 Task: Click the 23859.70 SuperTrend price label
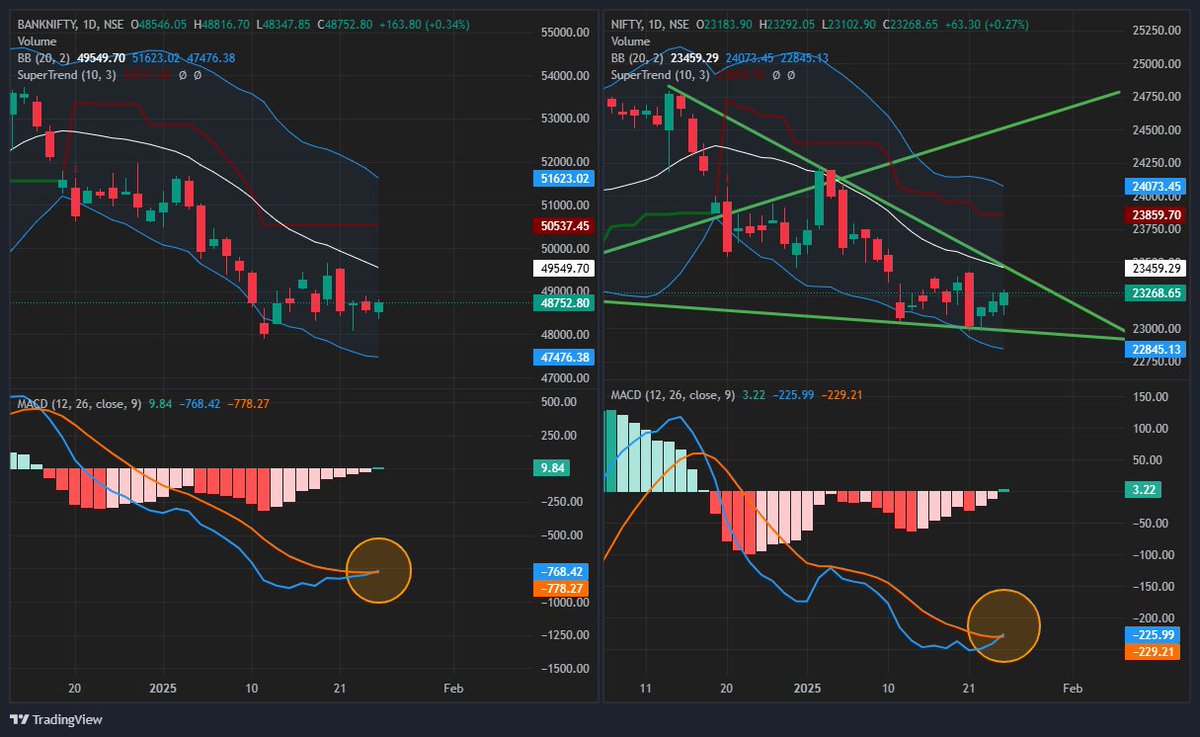(x=1154, y=214)
